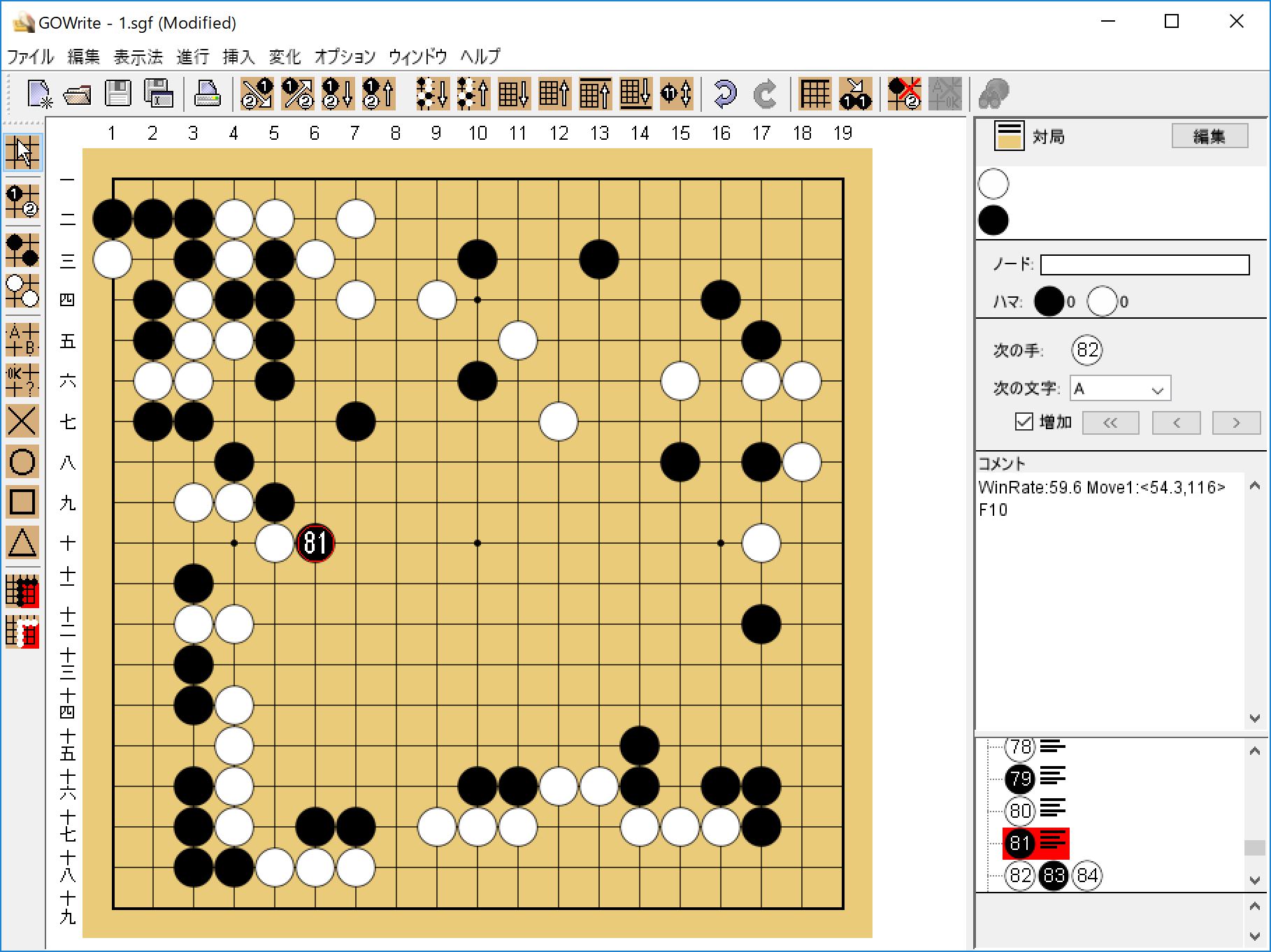The width and height of the screenshot is (1271, 952).
Task: Open the オプション menu
Action: point(345,57)
